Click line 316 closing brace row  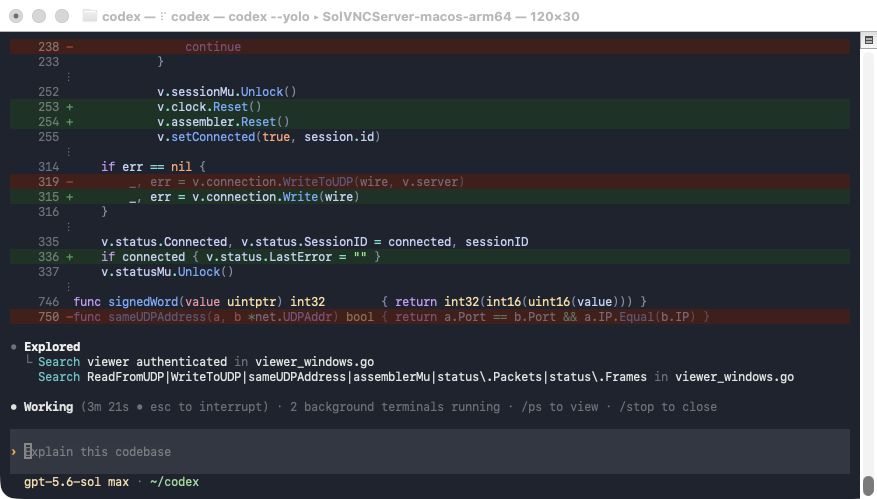pos(430,211)
